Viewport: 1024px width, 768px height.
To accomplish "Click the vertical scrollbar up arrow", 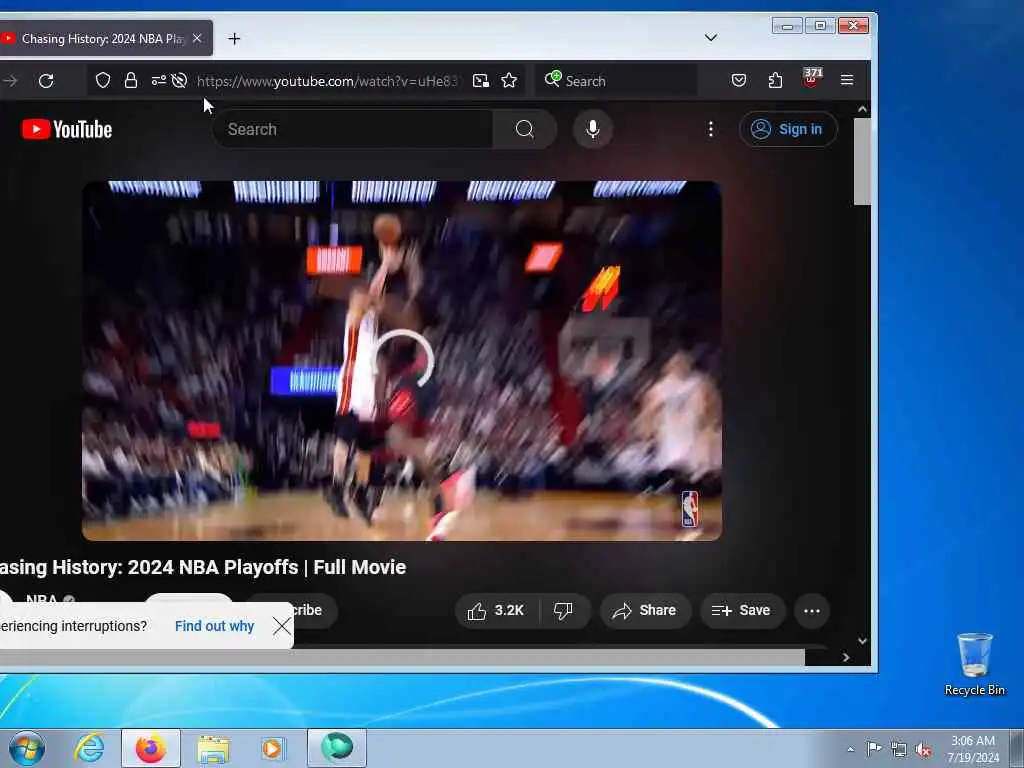I will point(862,109).
